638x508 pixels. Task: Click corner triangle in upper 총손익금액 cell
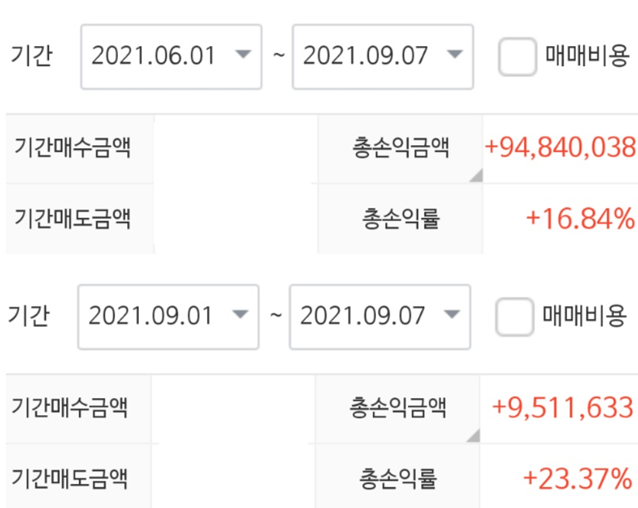tap(477, 176)
